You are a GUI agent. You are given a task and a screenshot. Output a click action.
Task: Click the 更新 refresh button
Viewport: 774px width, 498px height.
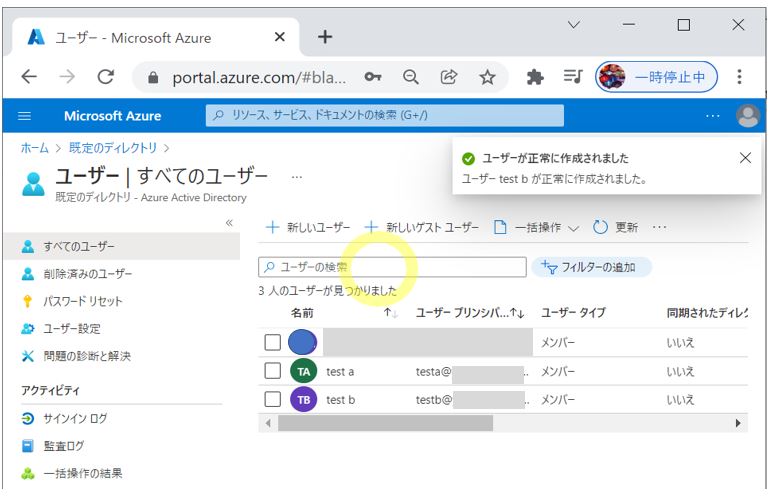click(615, 227)
